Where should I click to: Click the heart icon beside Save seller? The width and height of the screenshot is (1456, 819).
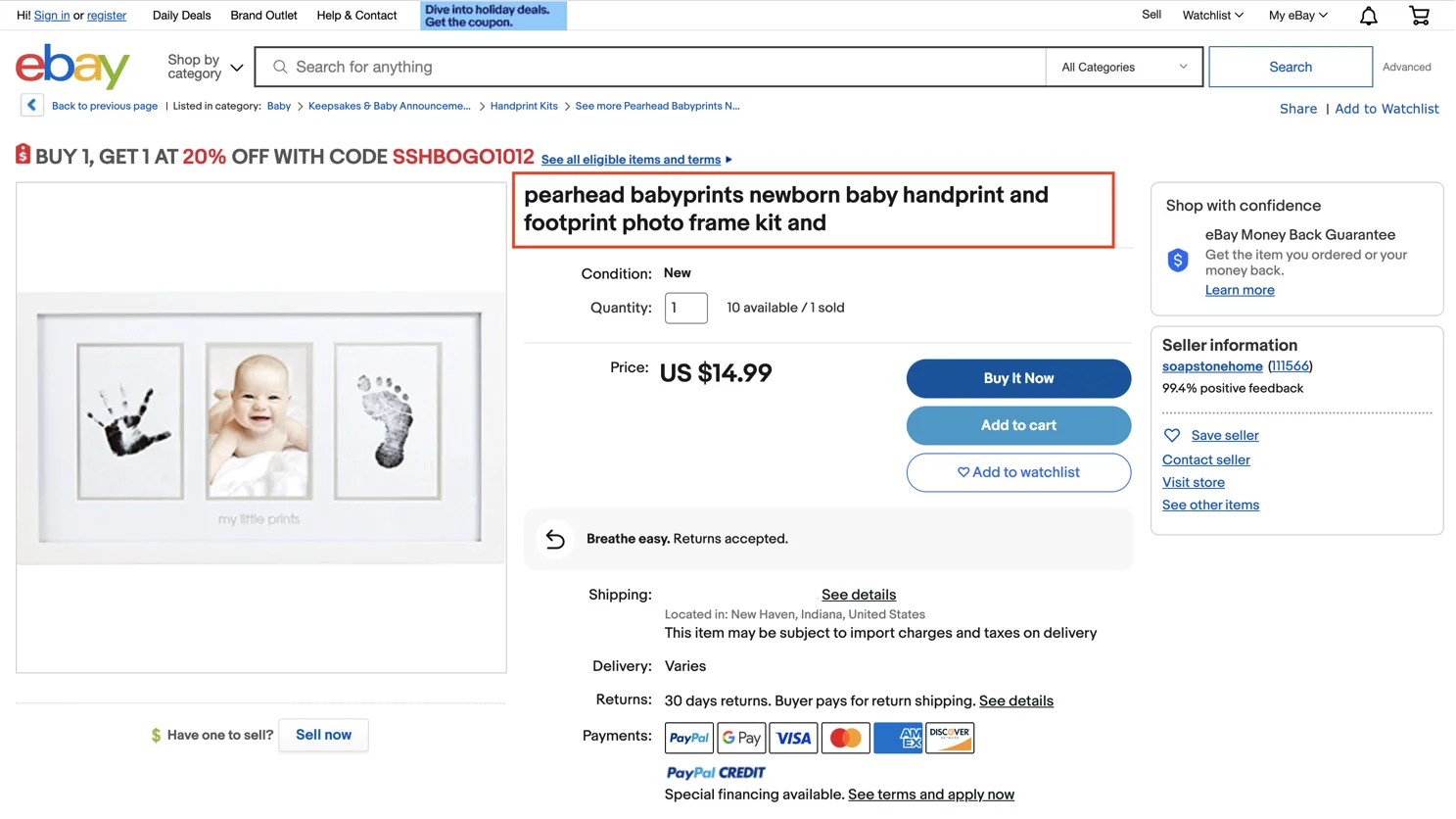1172,436
